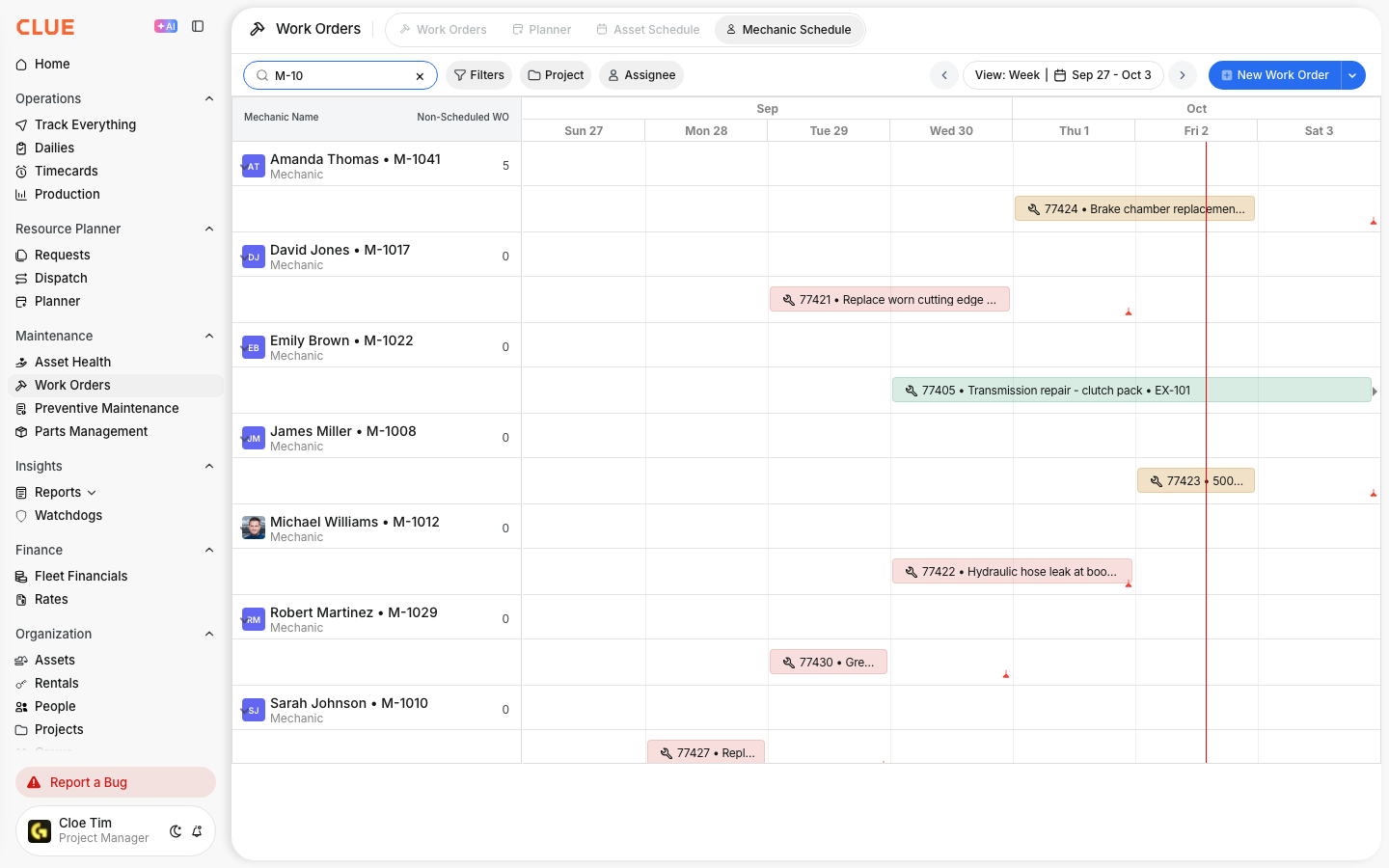The image size is (1389, 868).
Task: Open Dailies page
Action: [54, 148]
